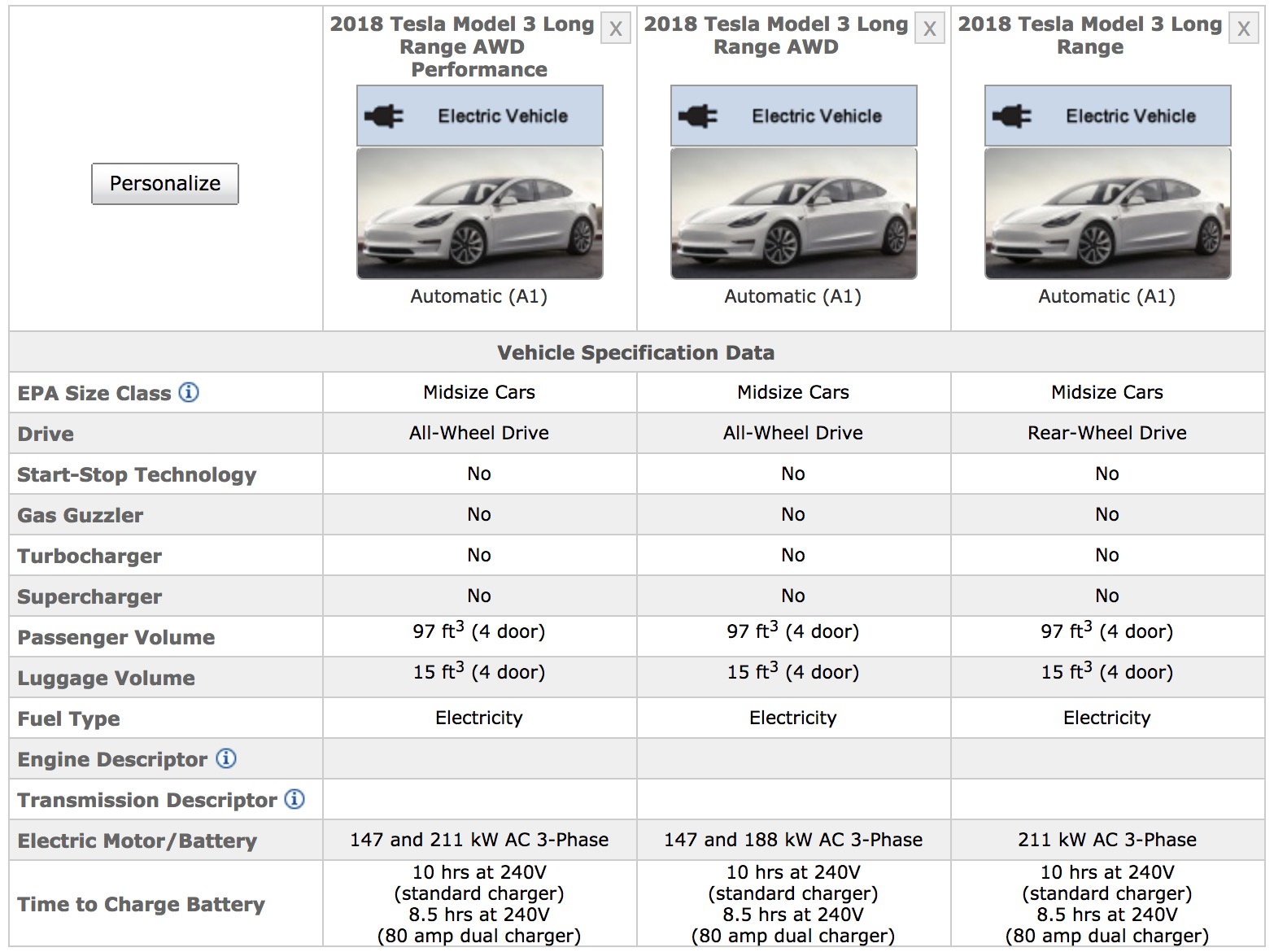1274x952 pixels.
Task: Click Automatic (A1) under the first vehicle
Action: pos(479,295)
